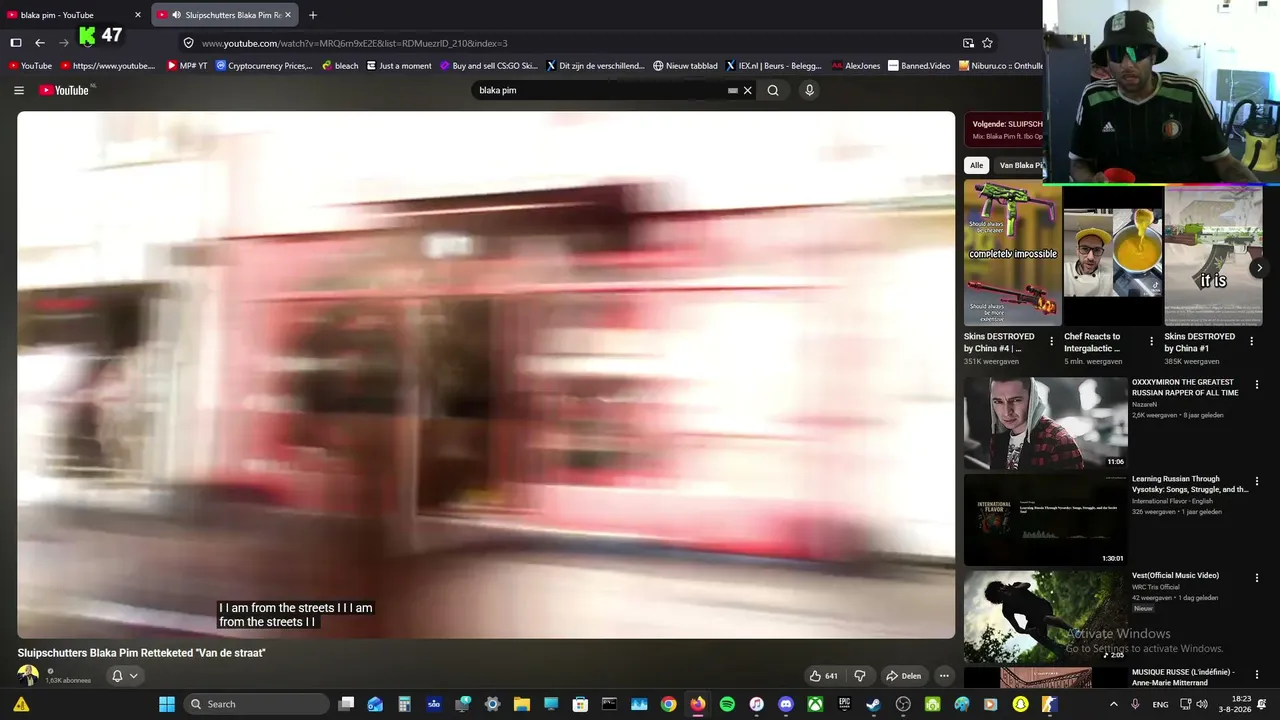Open the Volgende SLUIPSCH playlist header

pos(1004,130)
